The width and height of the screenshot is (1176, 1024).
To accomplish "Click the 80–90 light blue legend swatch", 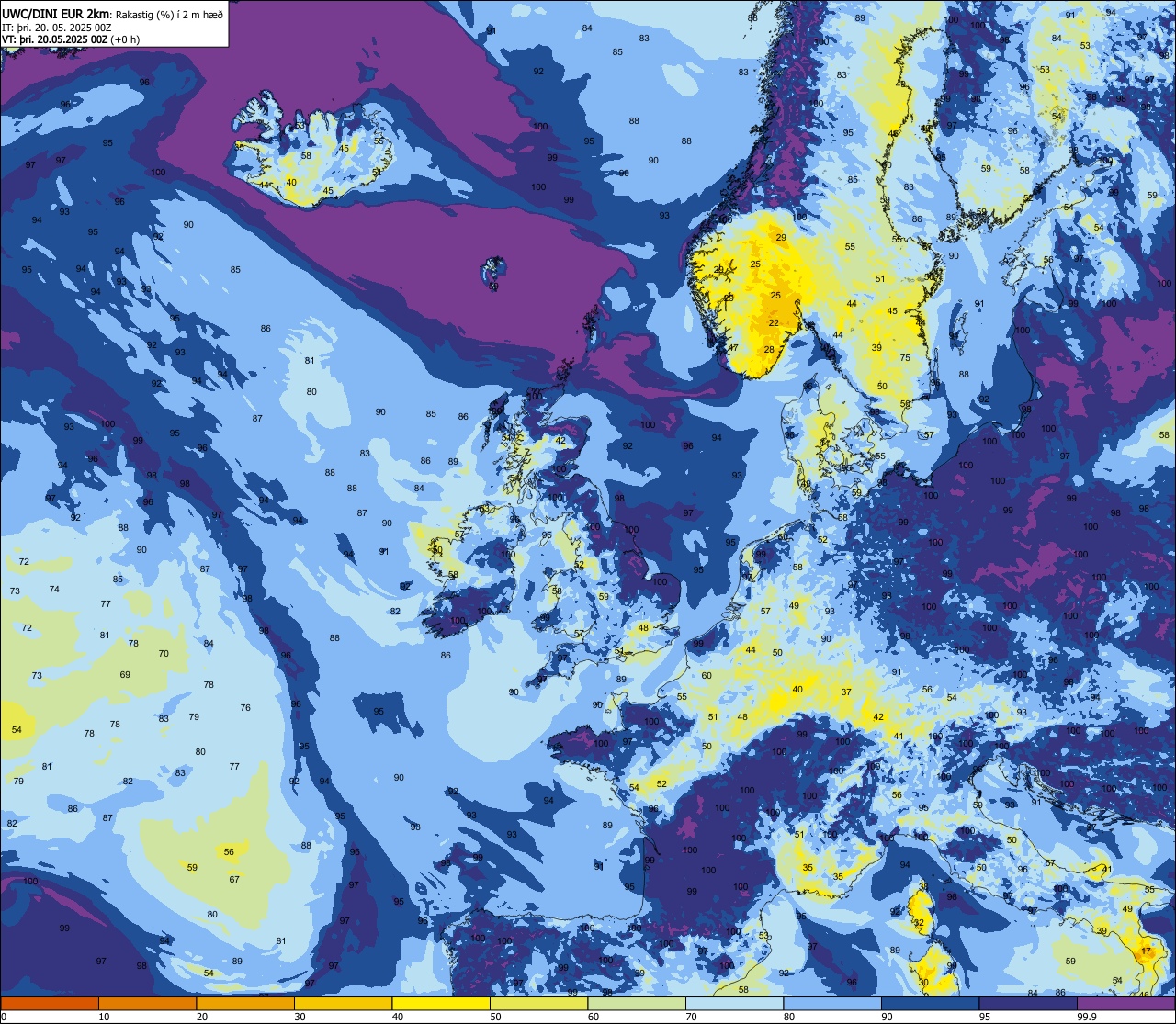I will pyautogui.click(x=832, y=1003).
